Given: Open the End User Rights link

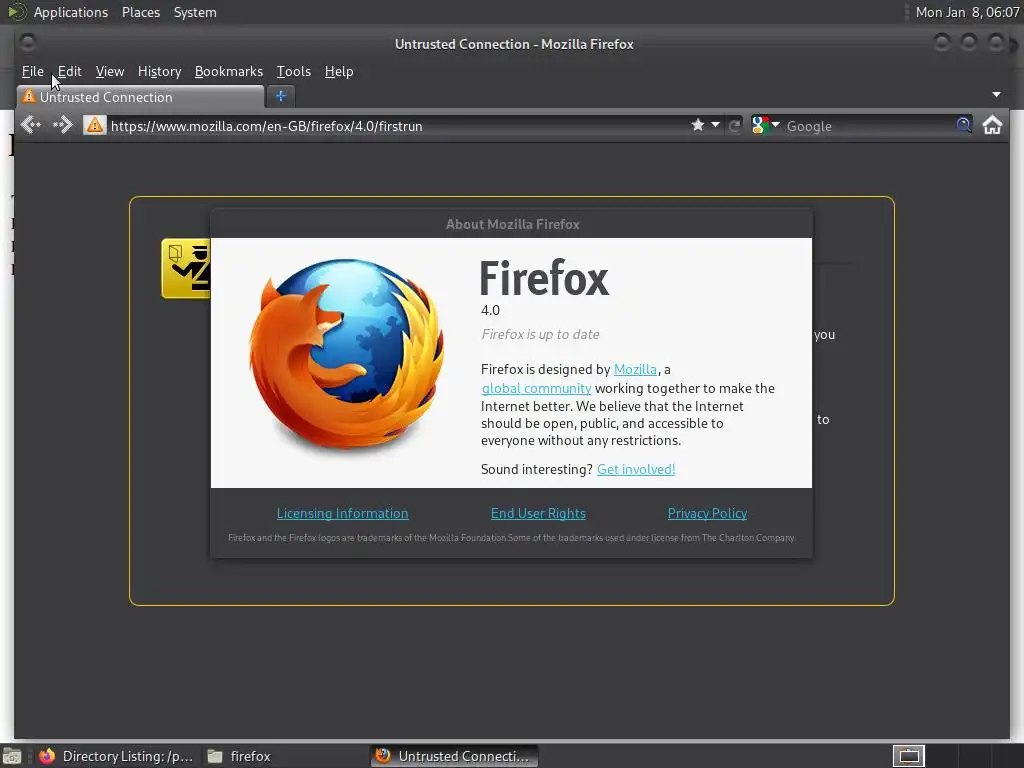Looking at the screenshot, I should tap(538, 513).
